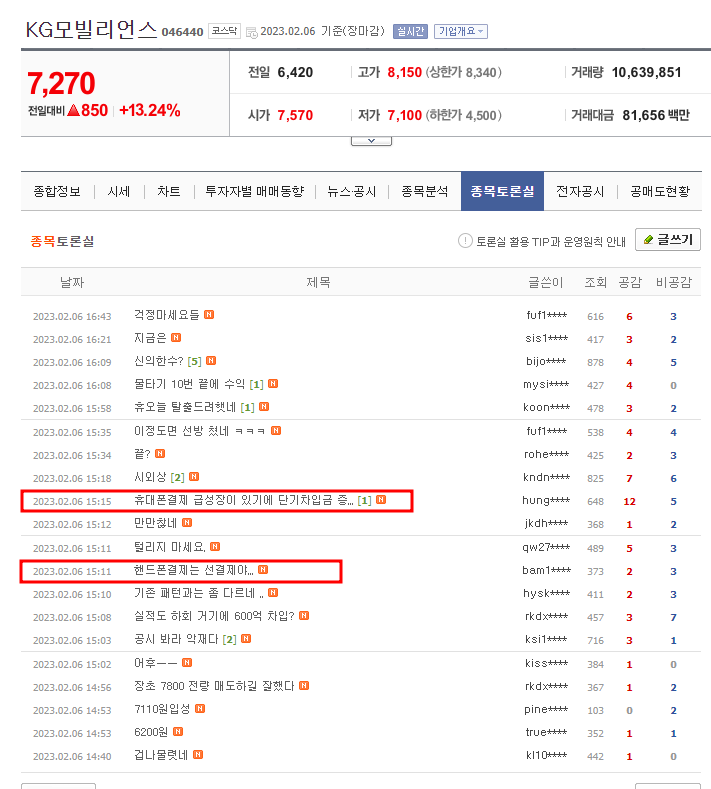Click the N icon next to 겁나물렷네
Viewport: 711px width, 789px height.
198,755
